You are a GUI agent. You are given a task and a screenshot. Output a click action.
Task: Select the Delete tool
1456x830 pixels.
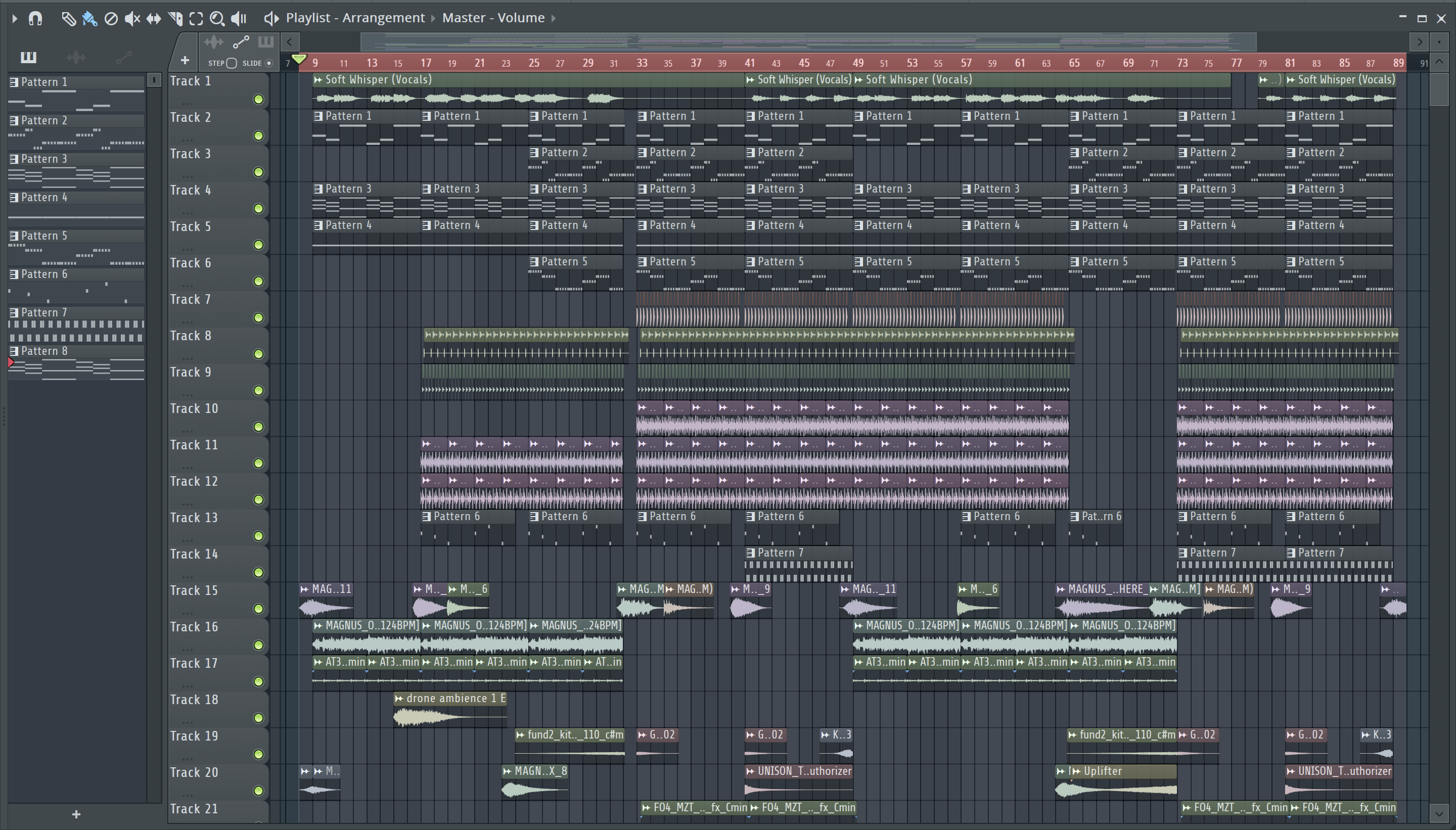point(111,19)
